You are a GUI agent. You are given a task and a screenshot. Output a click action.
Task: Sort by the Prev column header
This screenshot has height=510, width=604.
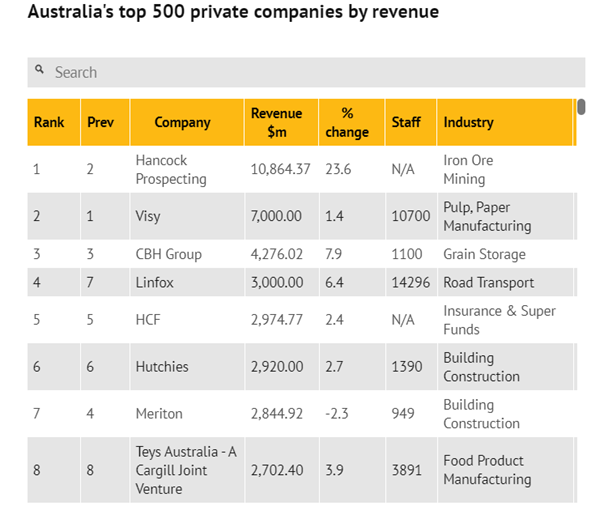(105, 122)
